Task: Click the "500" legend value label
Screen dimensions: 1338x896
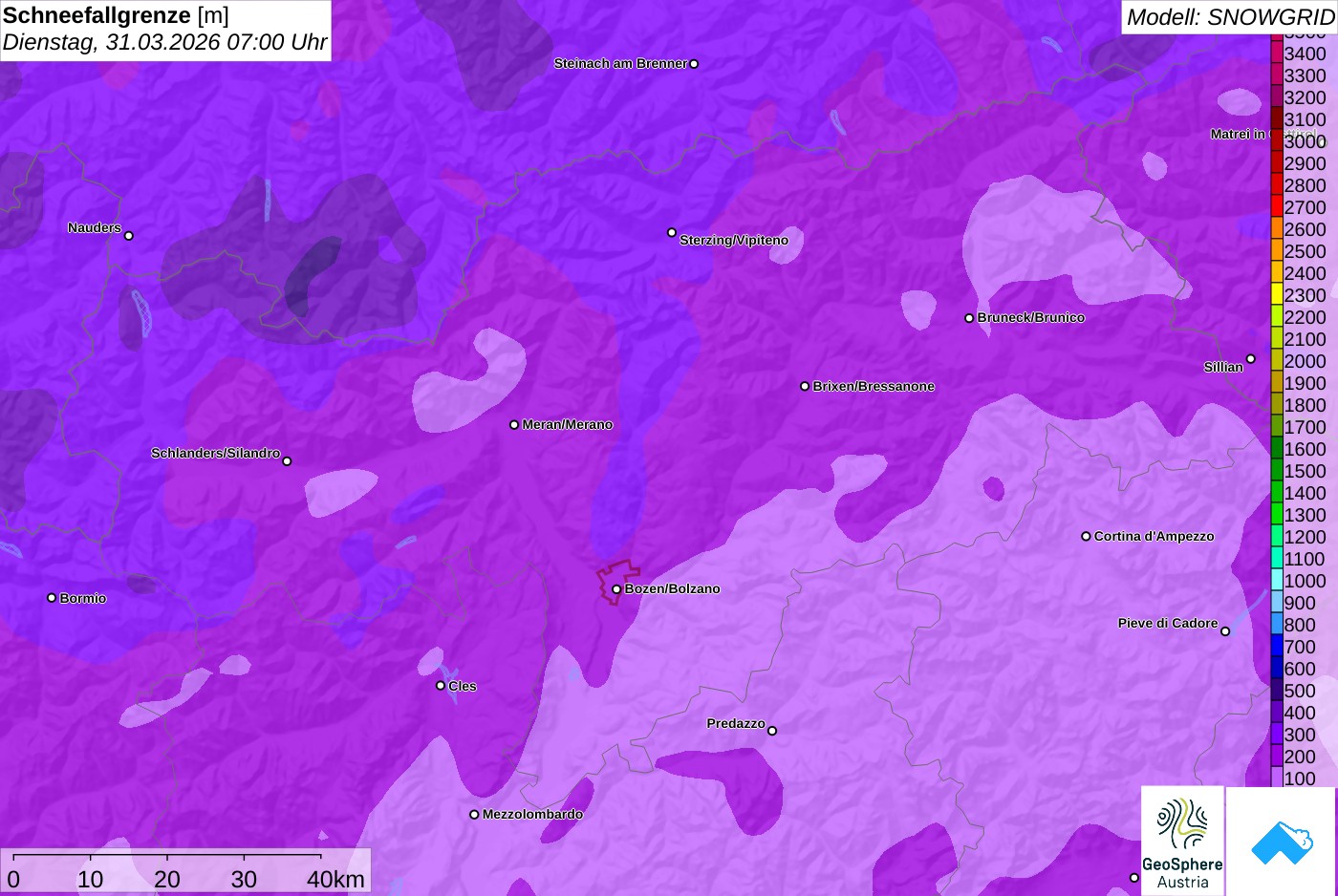Action: (x=1300, y=691)
